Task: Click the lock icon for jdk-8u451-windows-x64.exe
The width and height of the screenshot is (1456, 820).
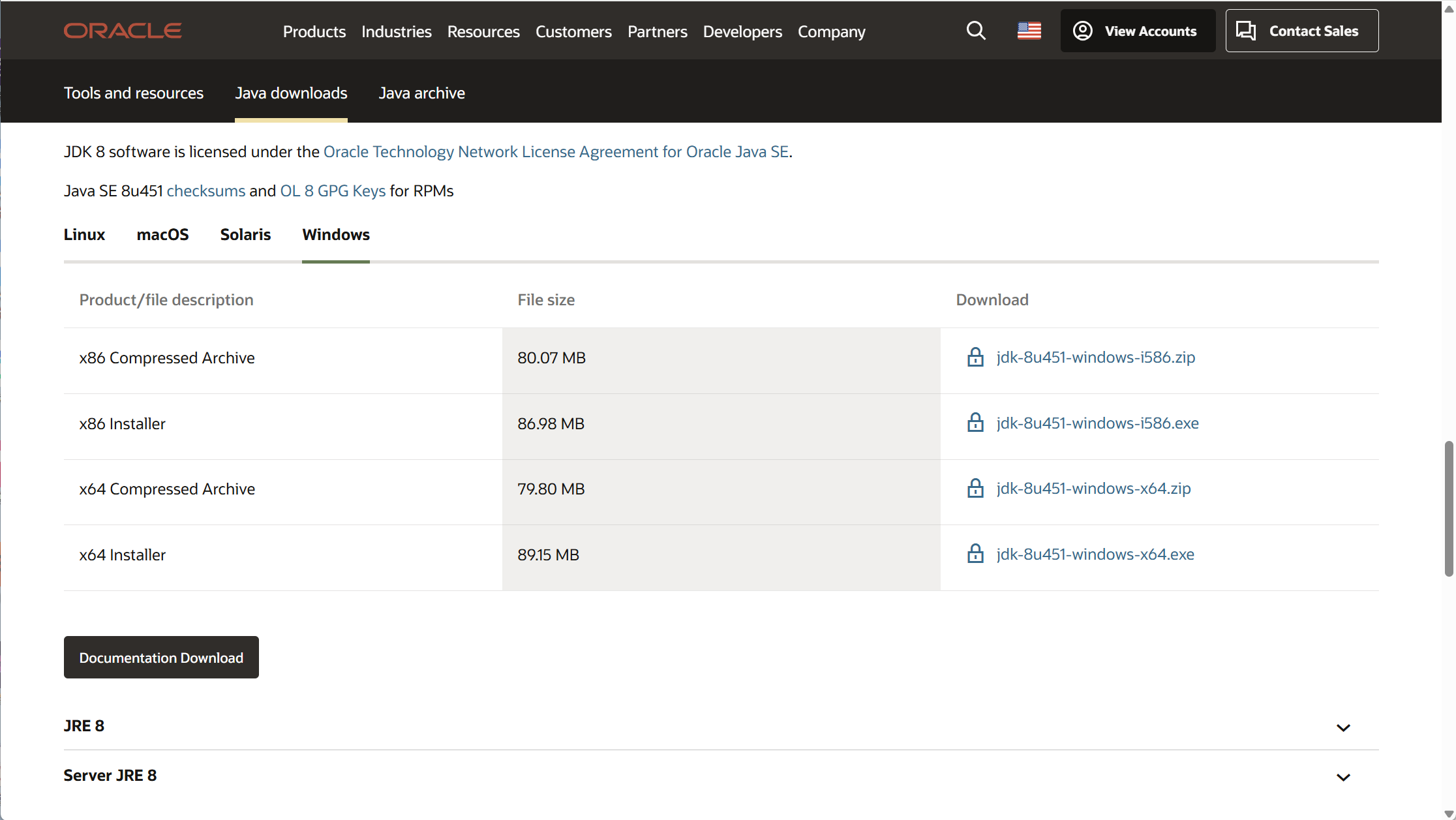Action: 975,554
